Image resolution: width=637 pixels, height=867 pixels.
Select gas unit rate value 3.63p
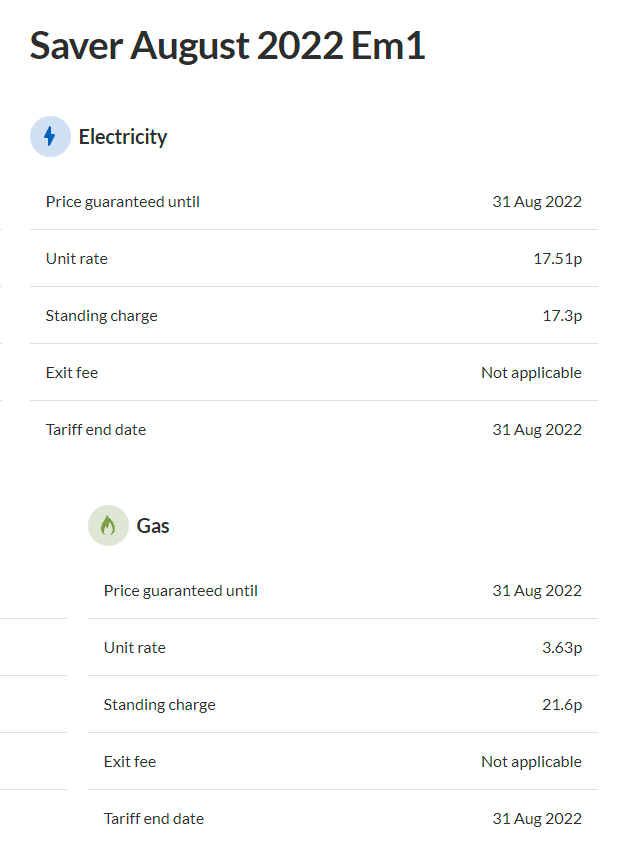(x=562, y=647)
